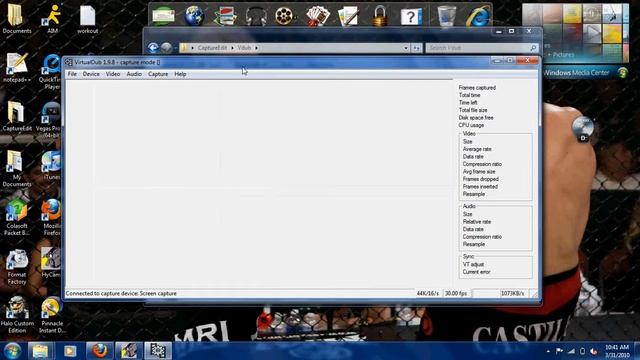Click the Relative rate label in the Audio group
640x360 pixels.
(x=477, y=222)
